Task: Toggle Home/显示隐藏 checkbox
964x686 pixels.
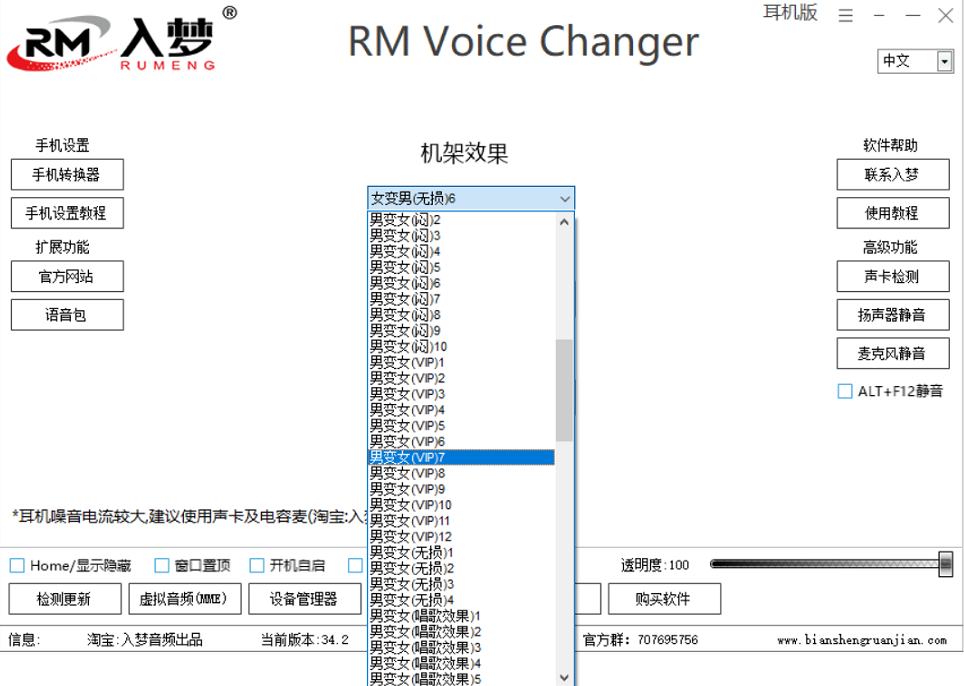Action: tap(17, 565)
